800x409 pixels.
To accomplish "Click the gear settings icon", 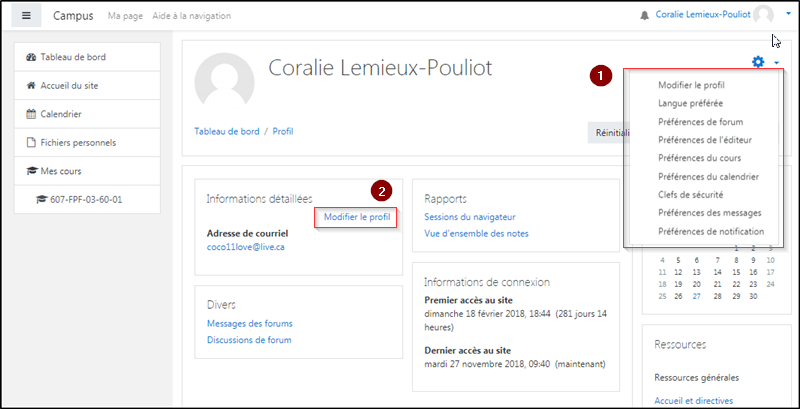I will pos(758,62).
